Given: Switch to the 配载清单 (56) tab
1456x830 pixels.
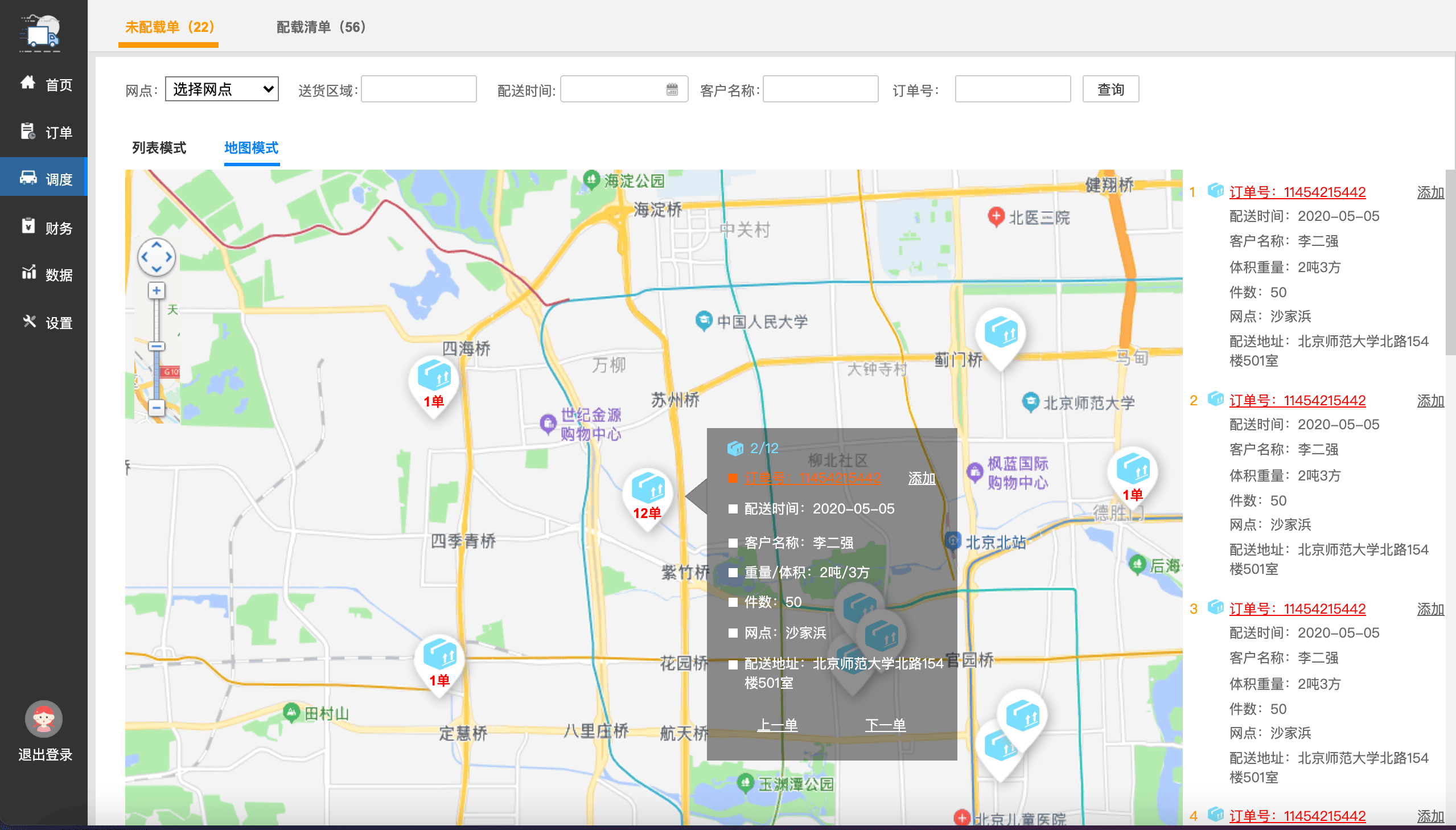Looking at the screenshot, I should coord(322,27).
